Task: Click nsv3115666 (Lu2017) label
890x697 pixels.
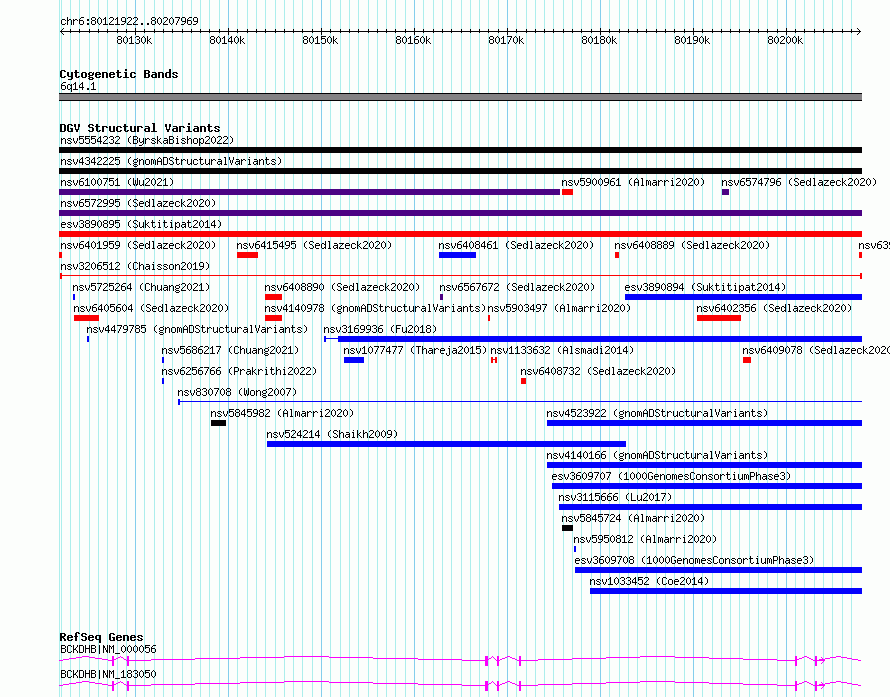Action: [x=615, y=497]
